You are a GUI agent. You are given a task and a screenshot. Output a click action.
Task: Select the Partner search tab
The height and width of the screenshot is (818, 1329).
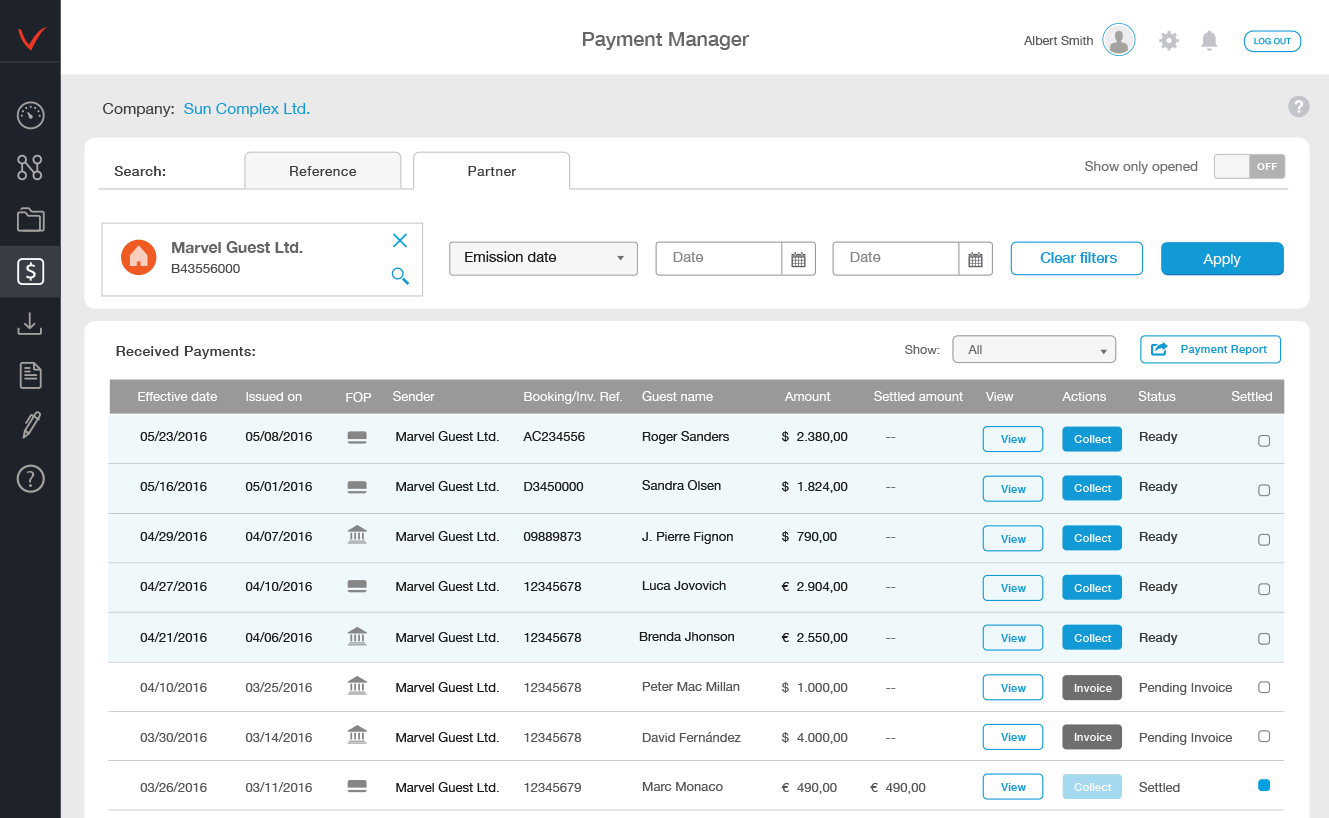[x=491, y=171]
